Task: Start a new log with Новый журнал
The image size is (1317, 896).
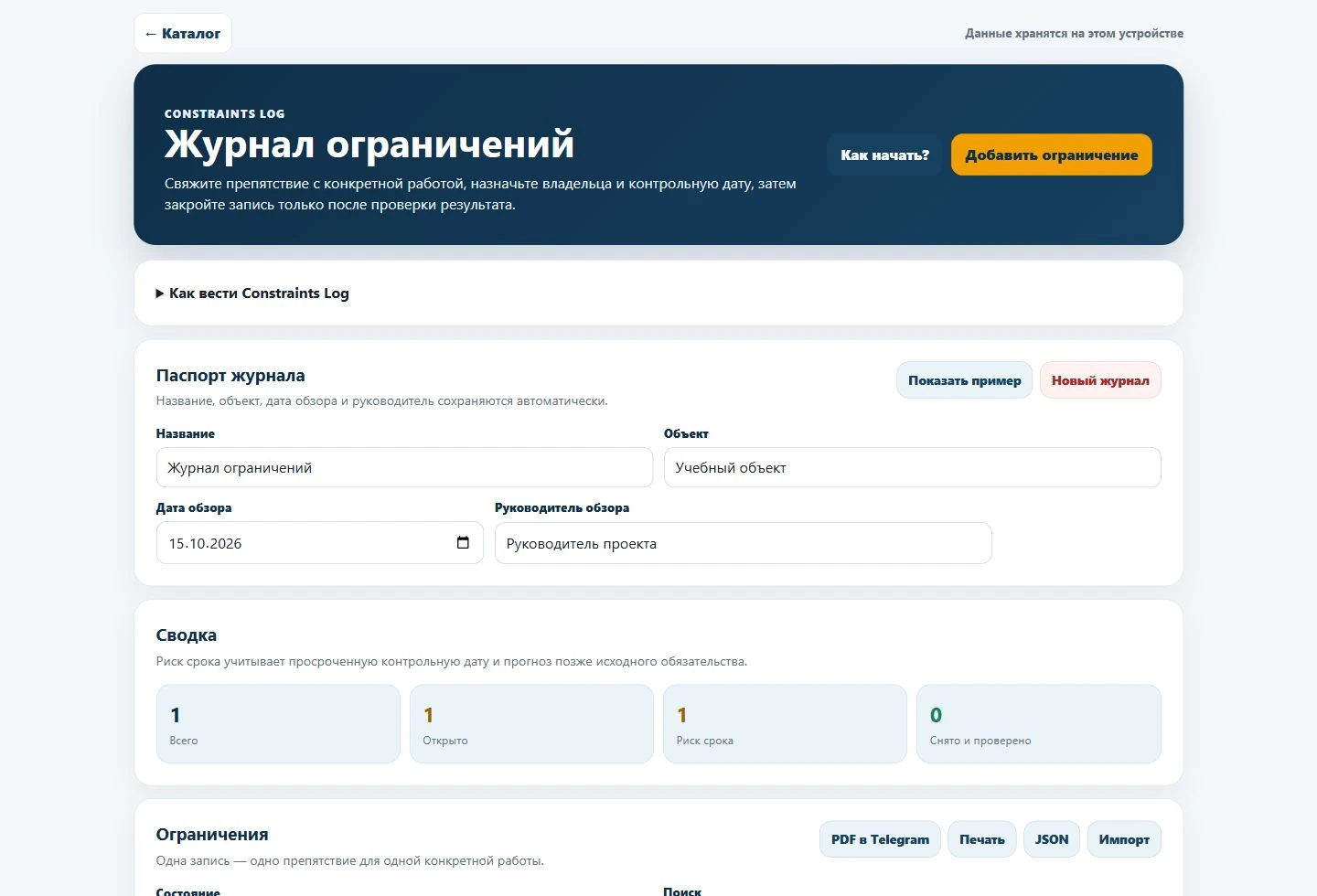Action: tap(1100, 380)
